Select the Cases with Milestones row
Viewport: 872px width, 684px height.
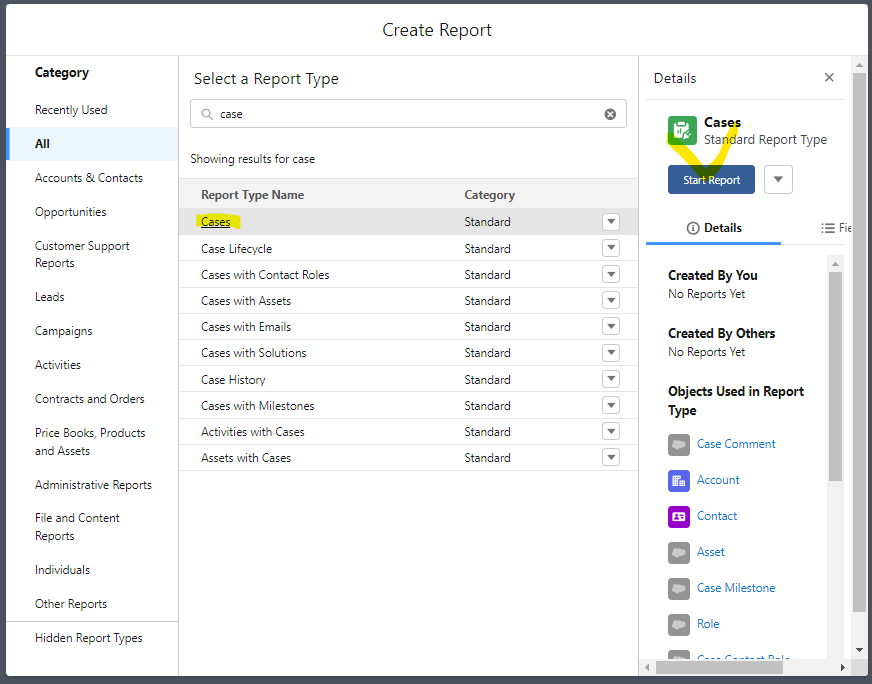(x=258, y=406)
